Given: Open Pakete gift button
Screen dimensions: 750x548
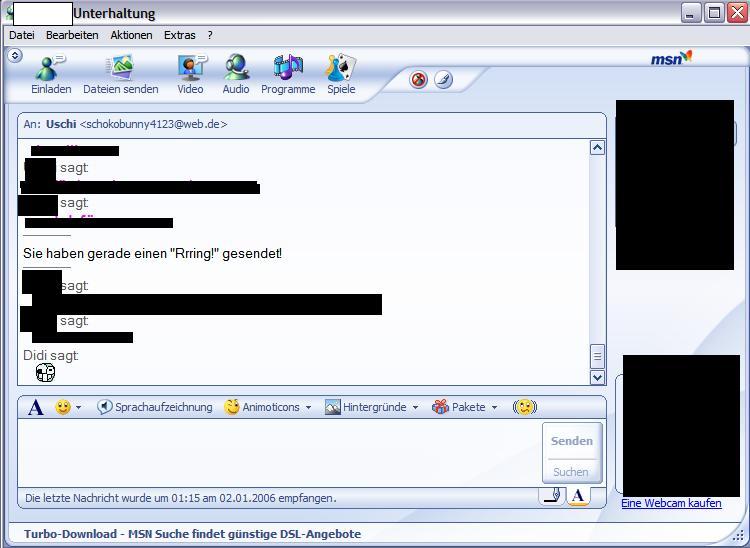Looking at the screenshot, I should coord(459,407).
